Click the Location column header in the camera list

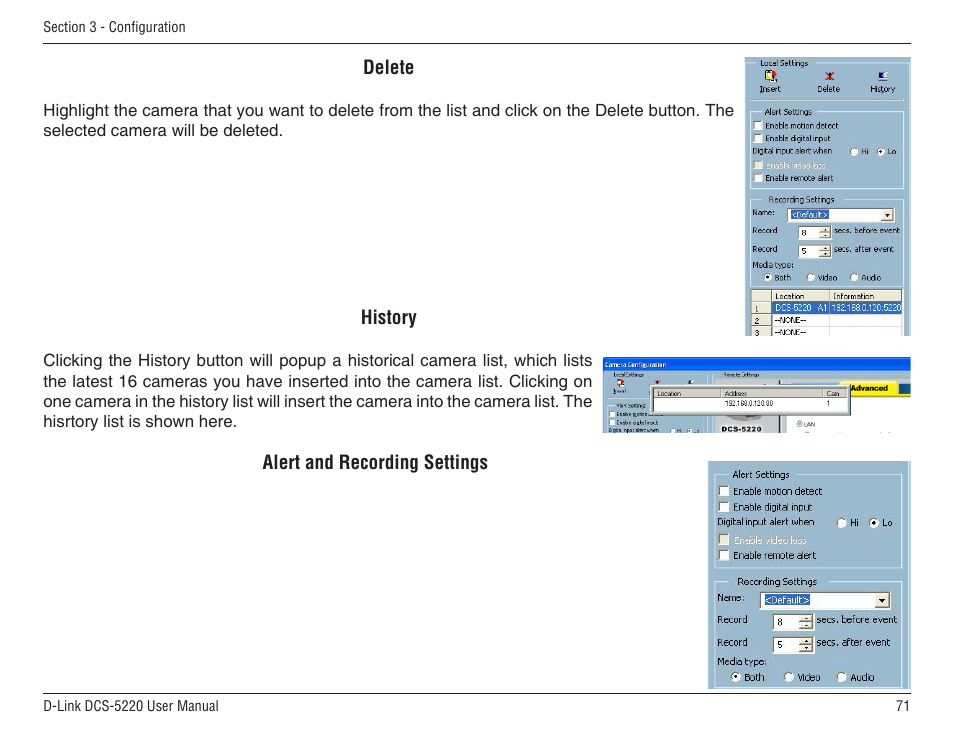click(x=800, y=296)
